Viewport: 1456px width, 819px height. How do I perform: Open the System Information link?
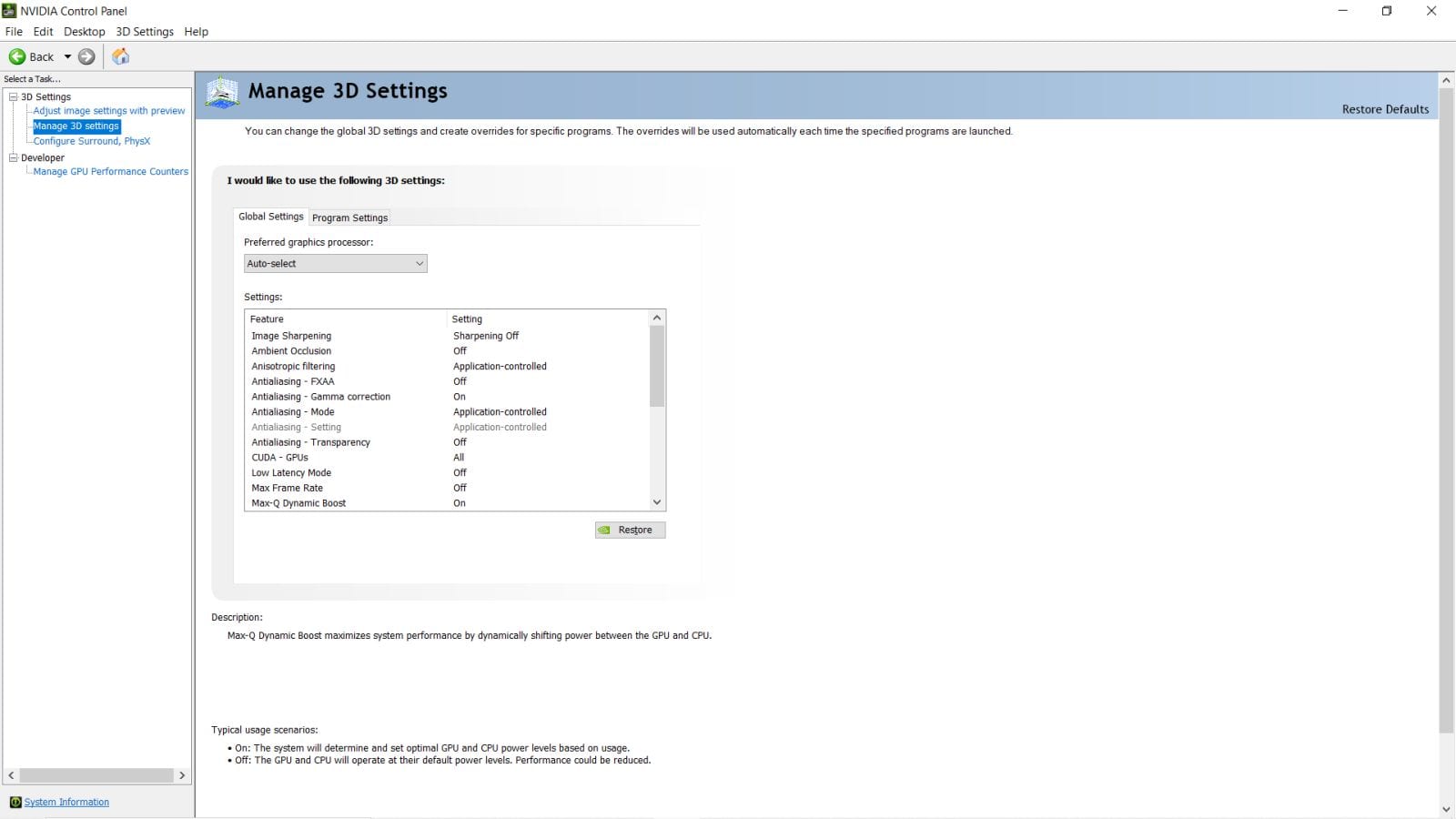66,802
